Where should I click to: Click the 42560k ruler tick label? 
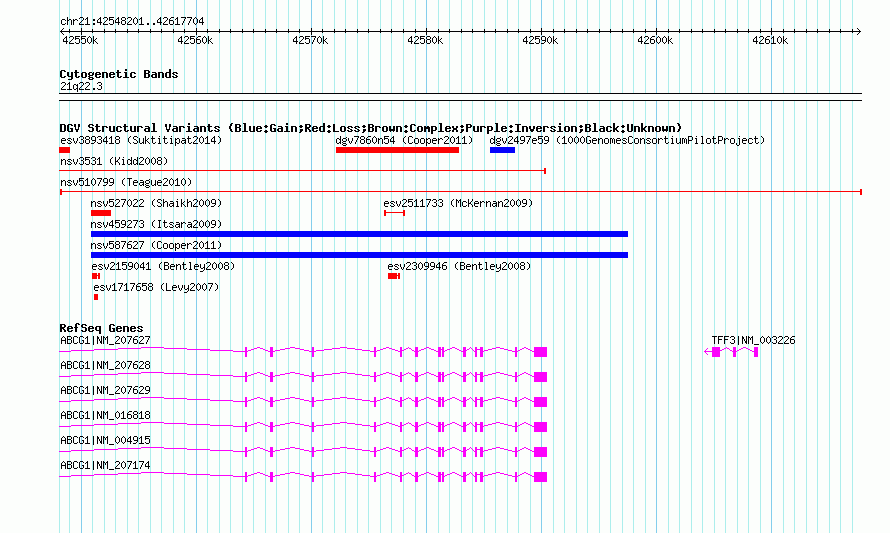pos(195,40)
